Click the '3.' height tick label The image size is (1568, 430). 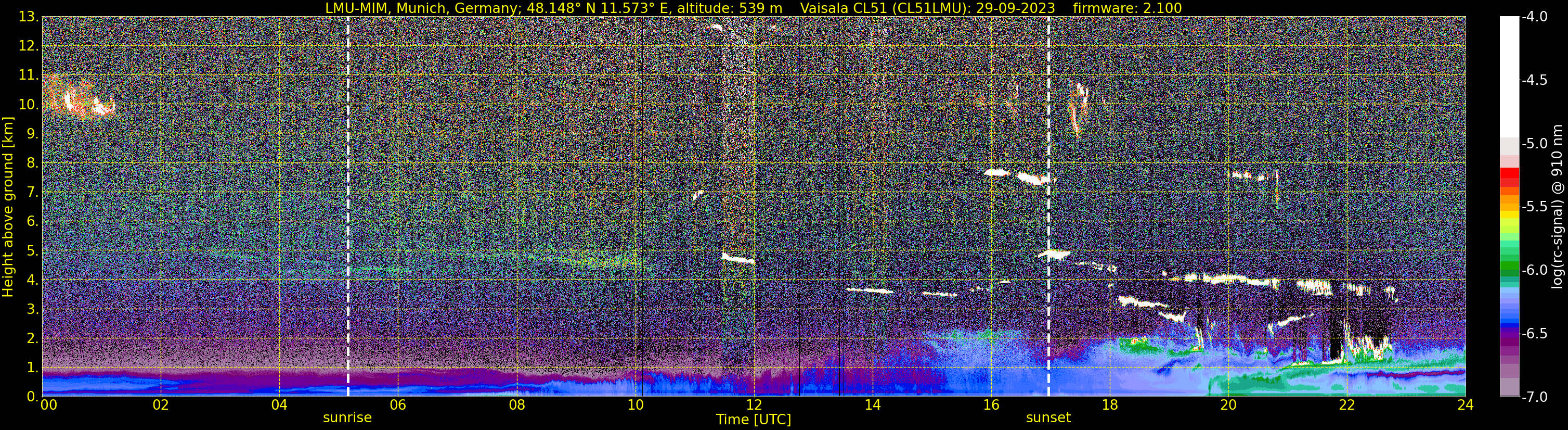coord(32,309)
